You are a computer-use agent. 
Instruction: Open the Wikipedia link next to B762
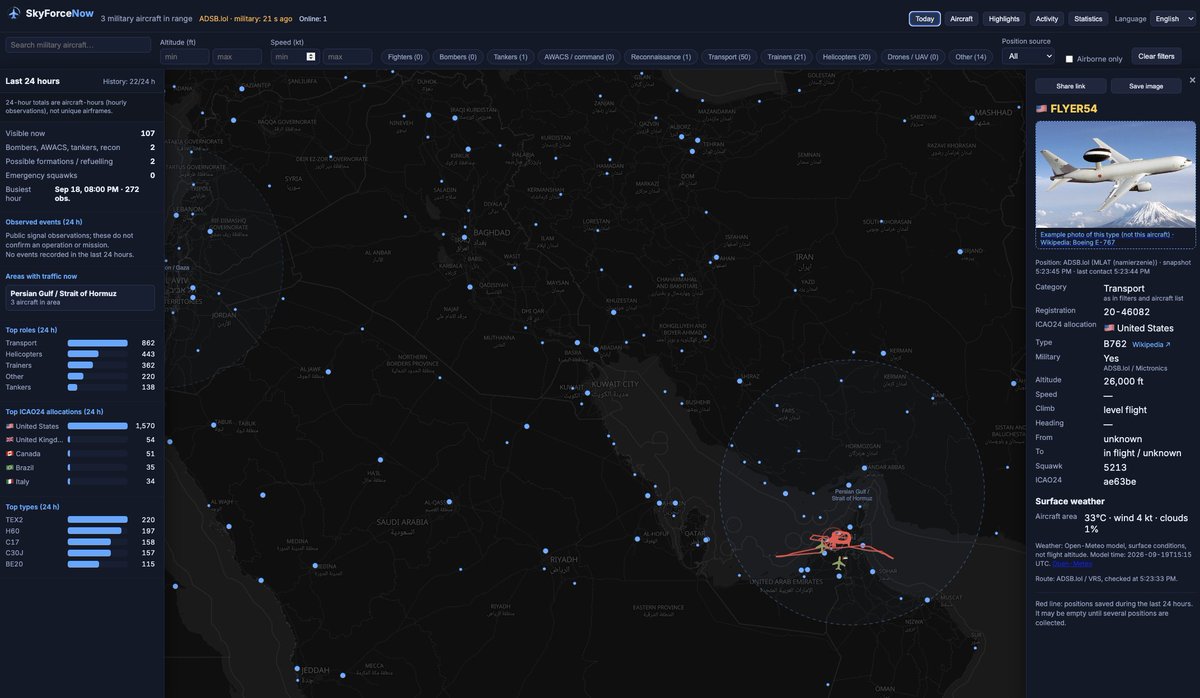pyautogui.click(x=1150, y=344)
